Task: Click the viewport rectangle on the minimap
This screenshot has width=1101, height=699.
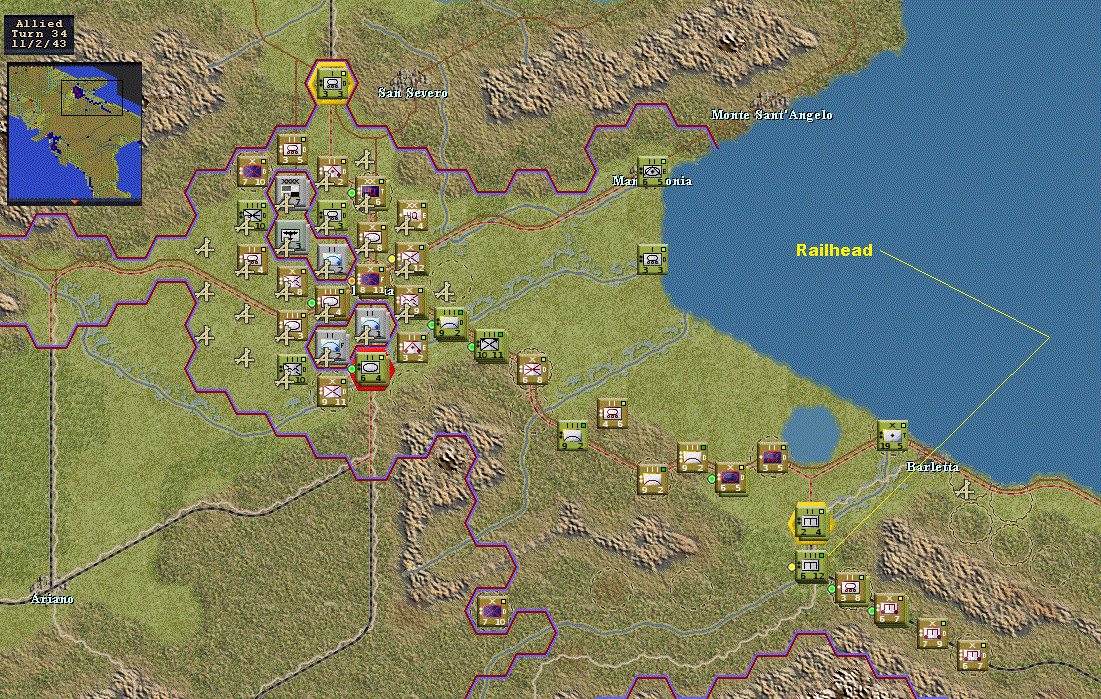Action: (x=92, y=98)
